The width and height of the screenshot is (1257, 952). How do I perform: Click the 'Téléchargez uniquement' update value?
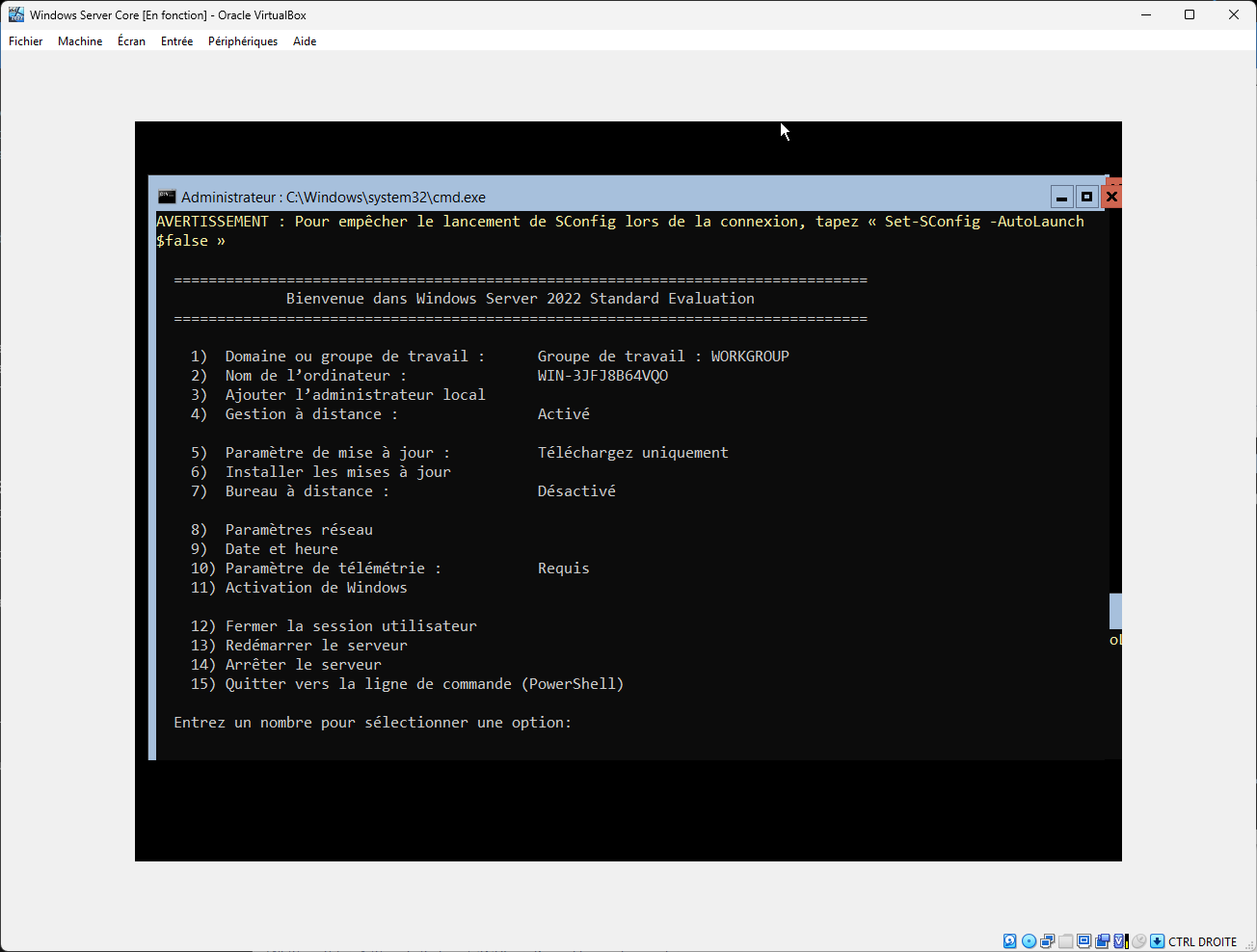click(x=632, y=453)
